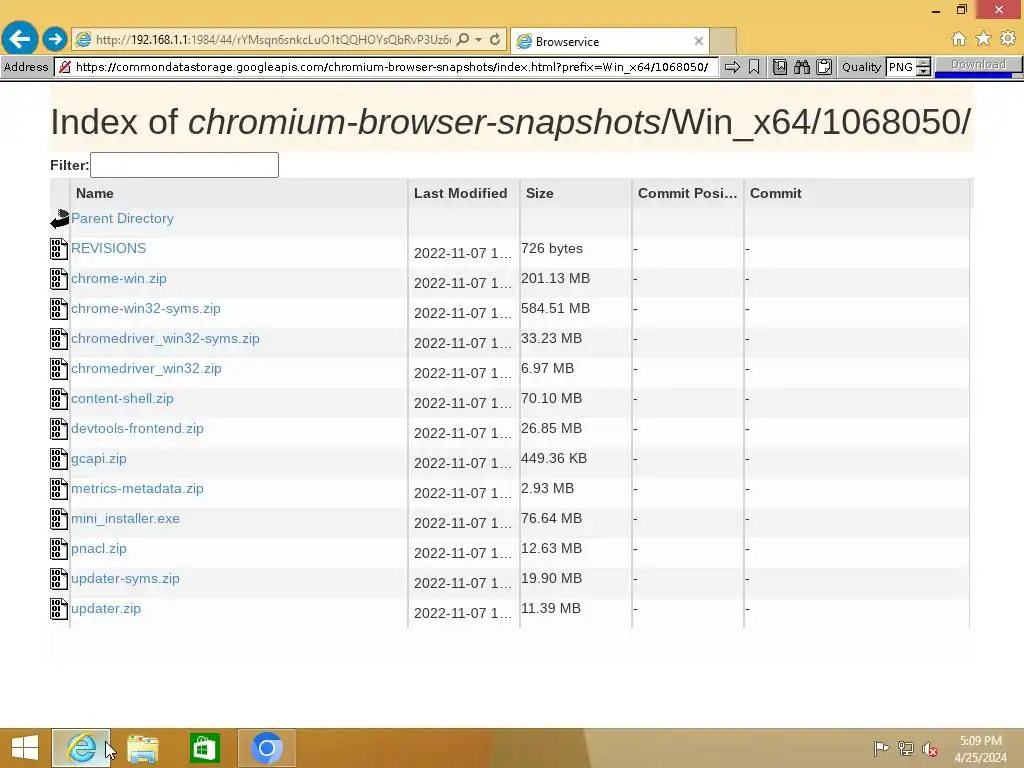
Task: Close the Browservice tab
Action: coord(699,41)
